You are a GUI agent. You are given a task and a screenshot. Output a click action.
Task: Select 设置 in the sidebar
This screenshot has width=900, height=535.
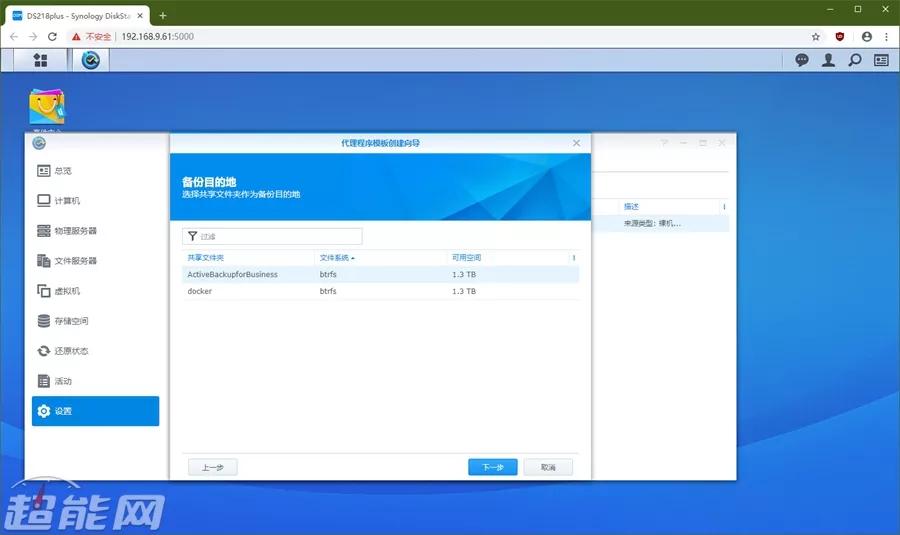(95, 411)
